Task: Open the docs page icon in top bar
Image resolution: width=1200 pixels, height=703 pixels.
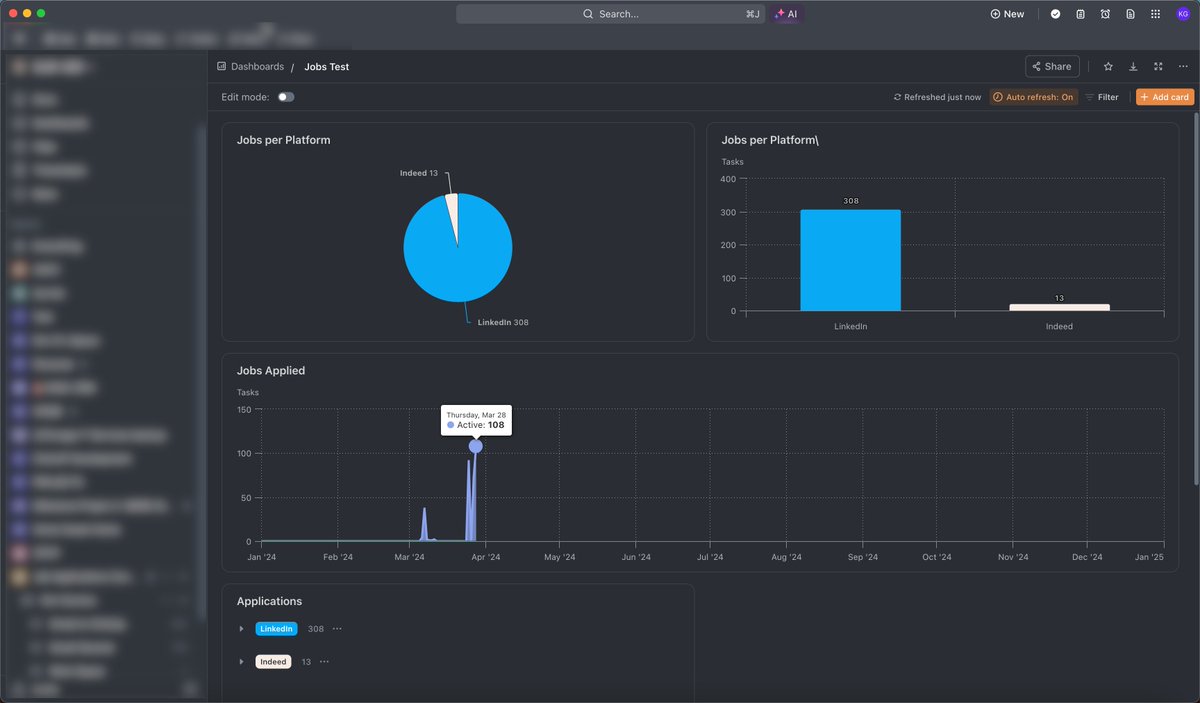Action: point(1130,14)
